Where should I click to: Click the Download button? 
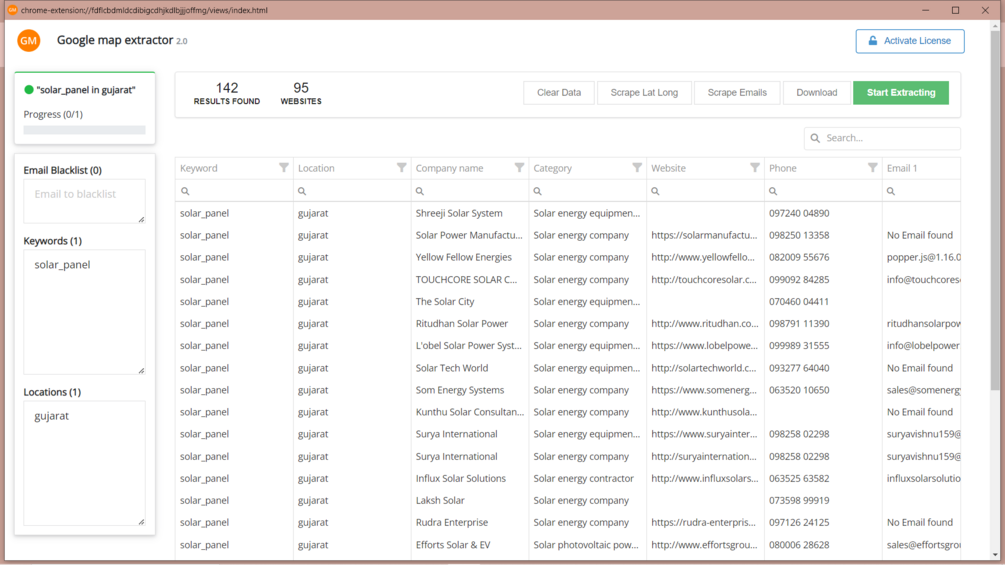click(x=817, y=93)
